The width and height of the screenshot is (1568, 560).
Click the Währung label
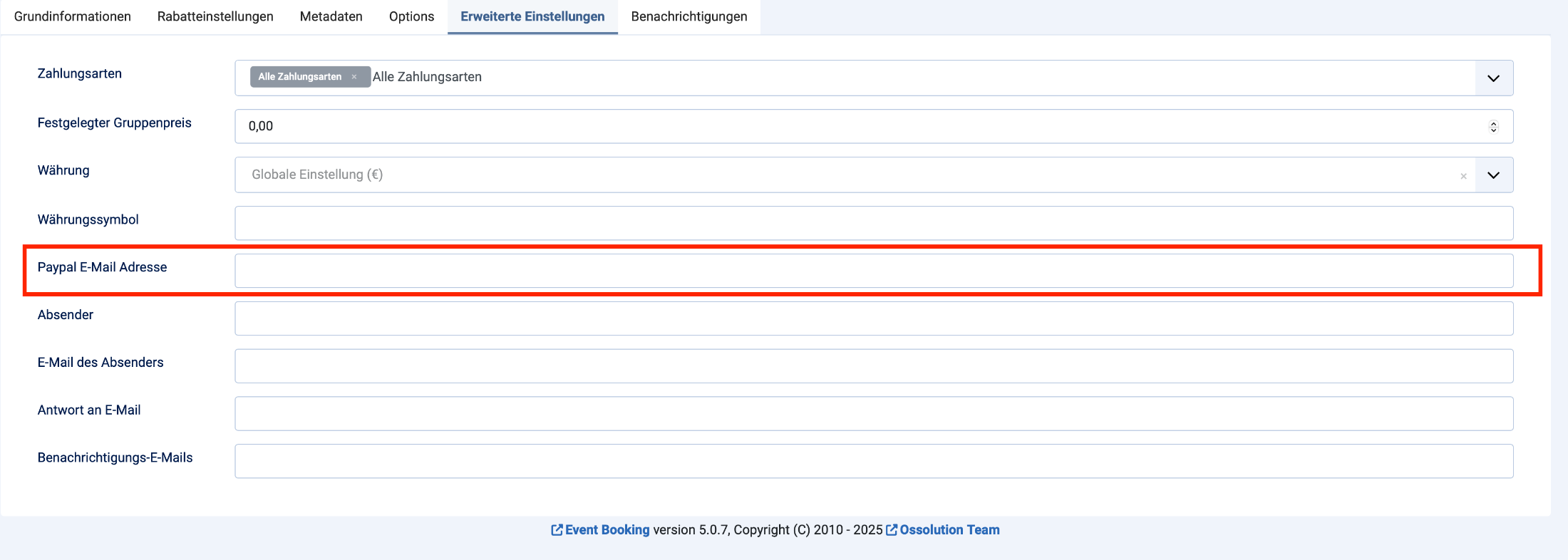coord(63,170)
